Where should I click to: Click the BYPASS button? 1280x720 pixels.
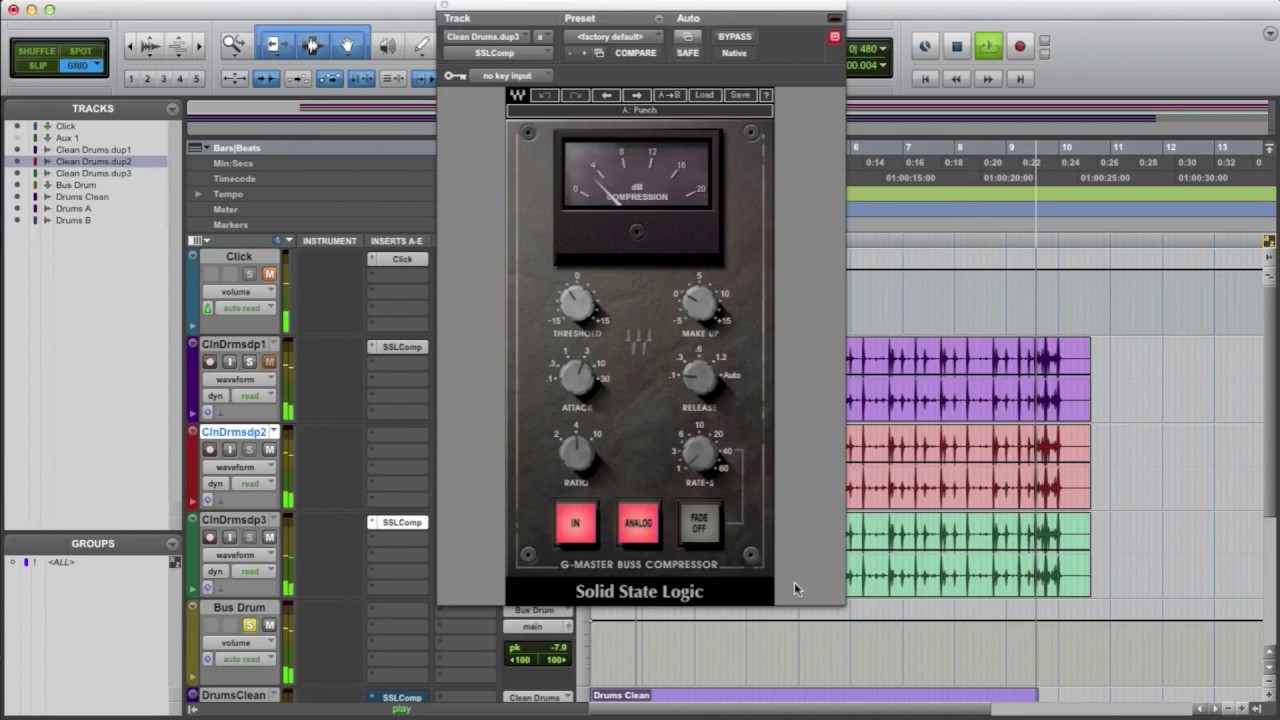(x=734, y=37)
